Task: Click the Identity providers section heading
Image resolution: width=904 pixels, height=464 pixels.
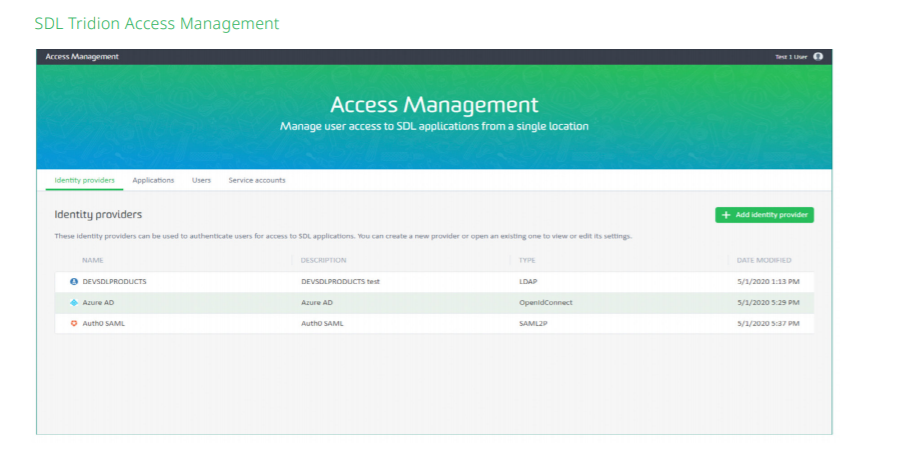Action: (x=98, y=214)
